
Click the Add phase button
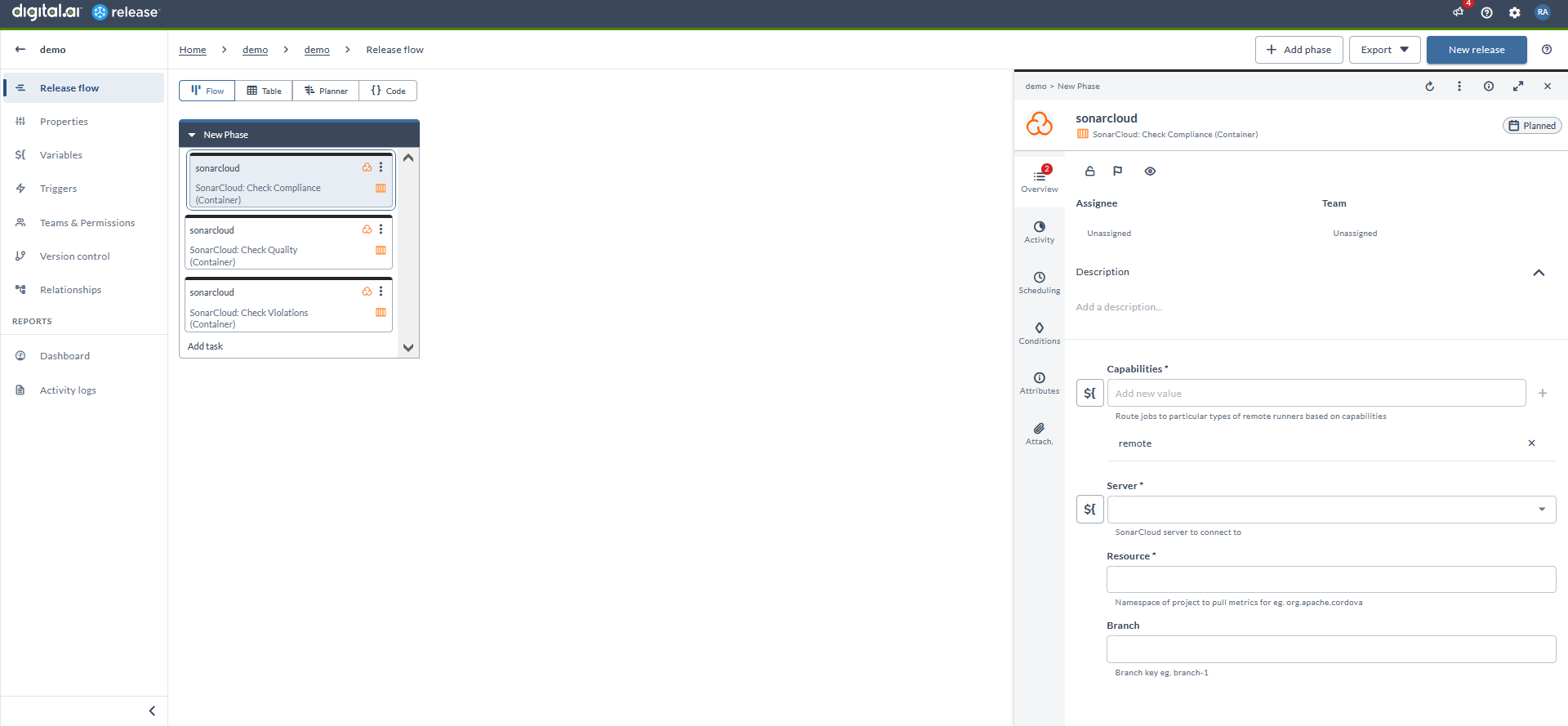(x=1299, y=50)
